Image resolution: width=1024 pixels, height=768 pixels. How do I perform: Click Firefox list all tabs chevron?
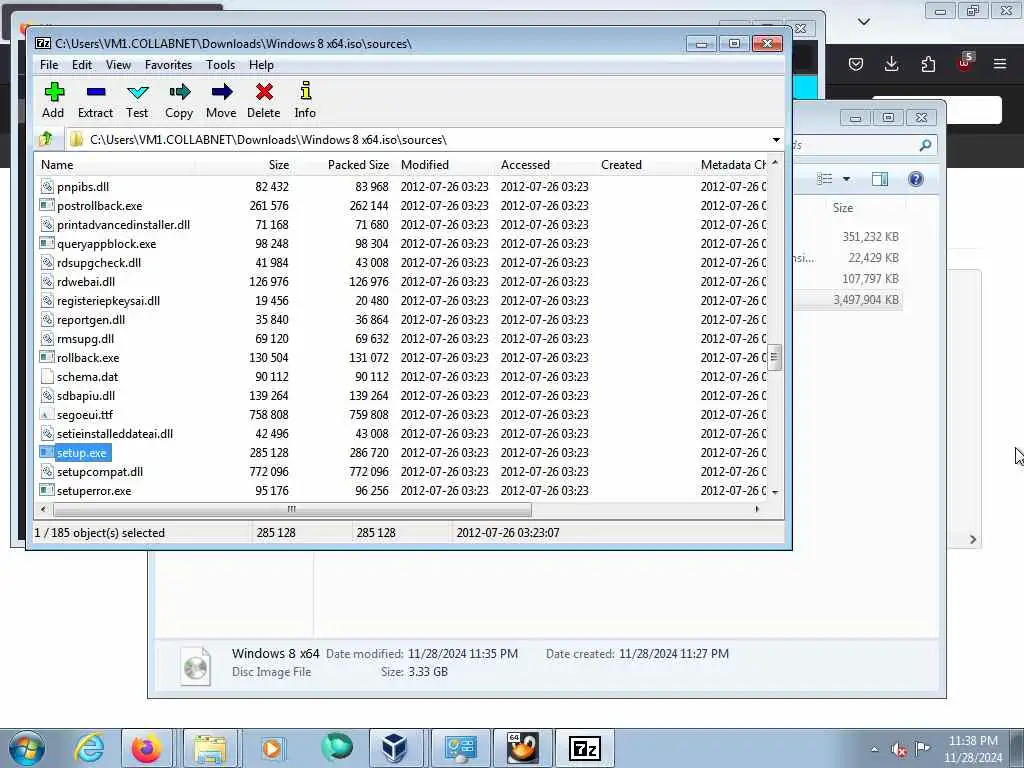864,22
